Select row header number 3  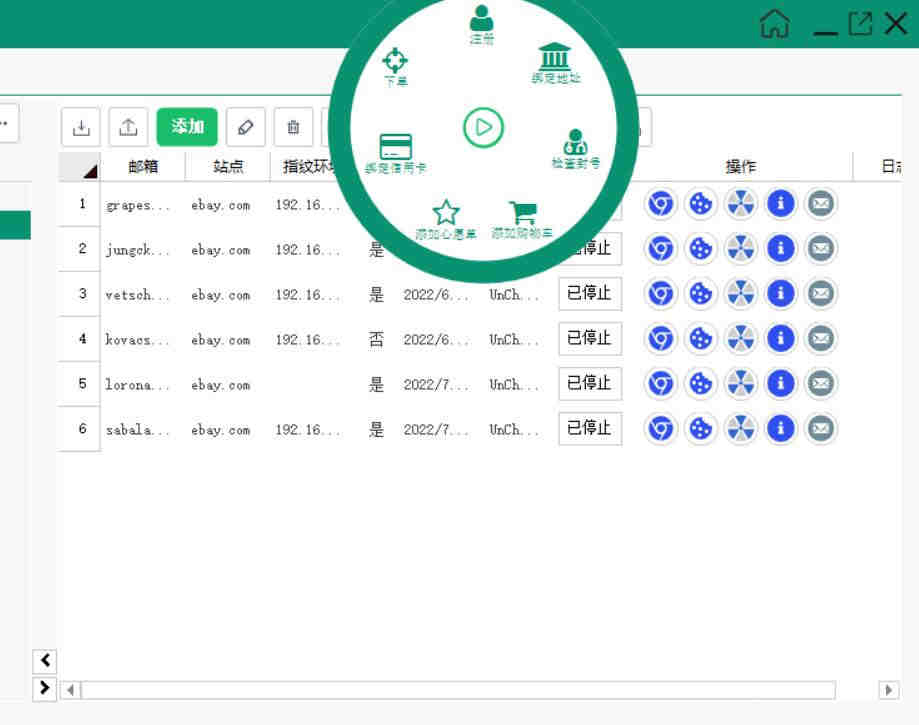point(80,293)
